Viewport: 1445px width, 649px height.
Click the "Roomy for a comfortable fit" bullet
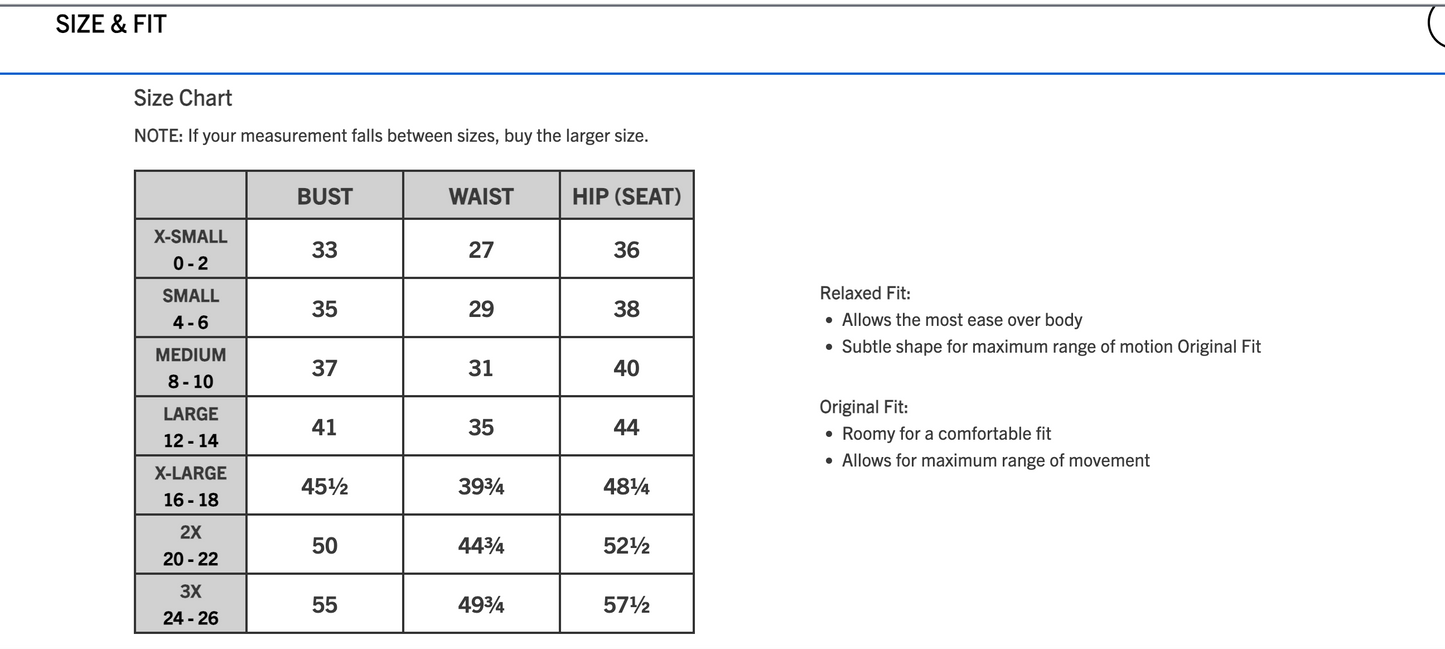(946, 434)
